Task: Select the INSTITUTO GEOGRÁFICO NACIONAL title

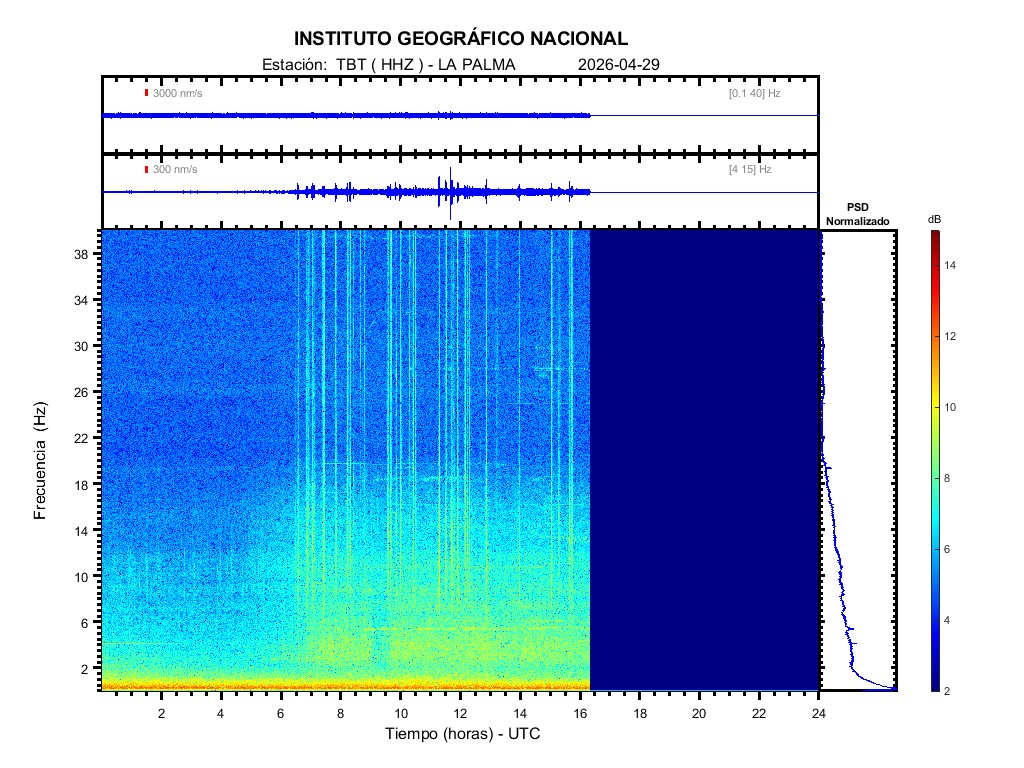Action: tap(461, 39)
